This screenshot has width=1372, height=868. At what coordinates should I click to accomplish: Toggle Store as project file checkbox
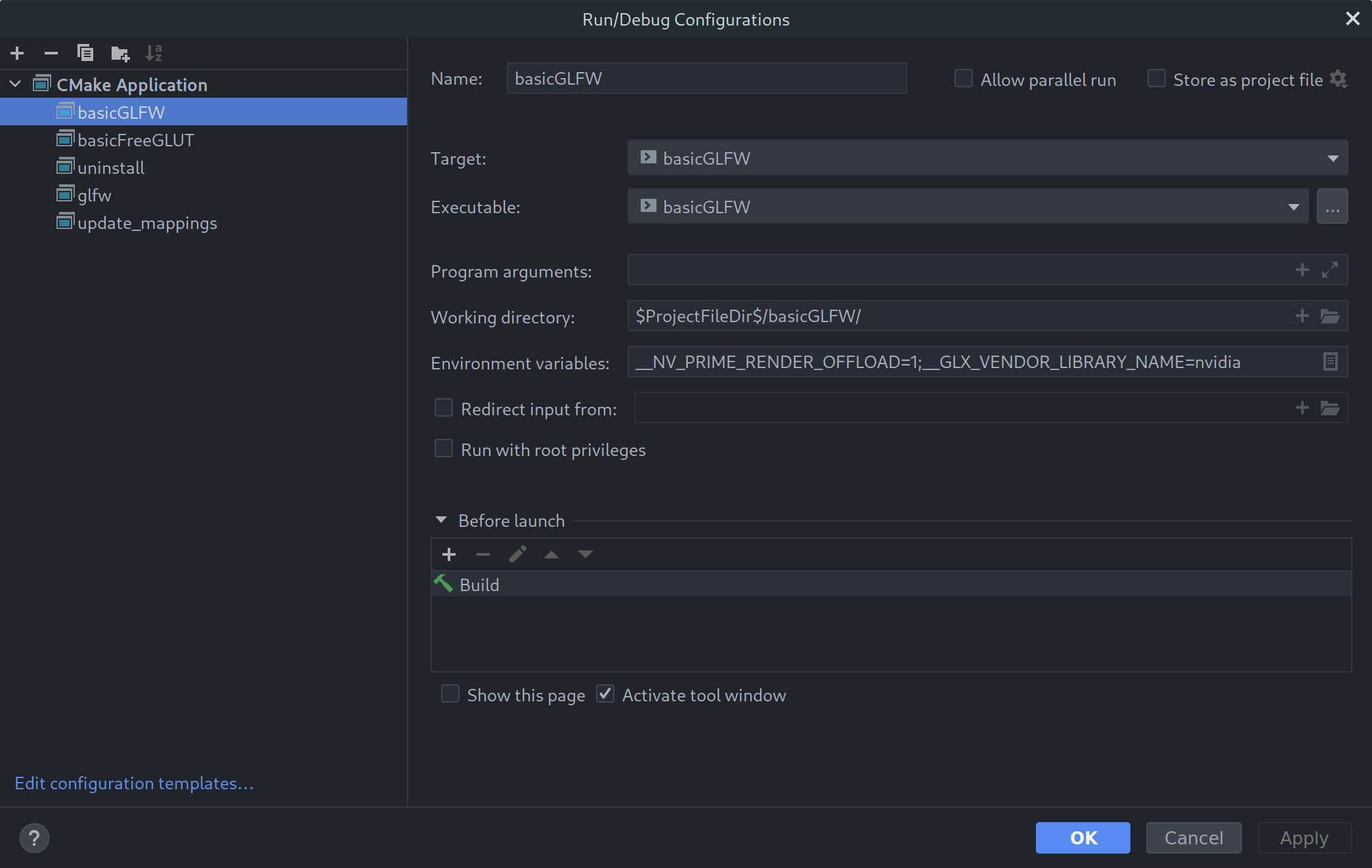pos(1156,79)
